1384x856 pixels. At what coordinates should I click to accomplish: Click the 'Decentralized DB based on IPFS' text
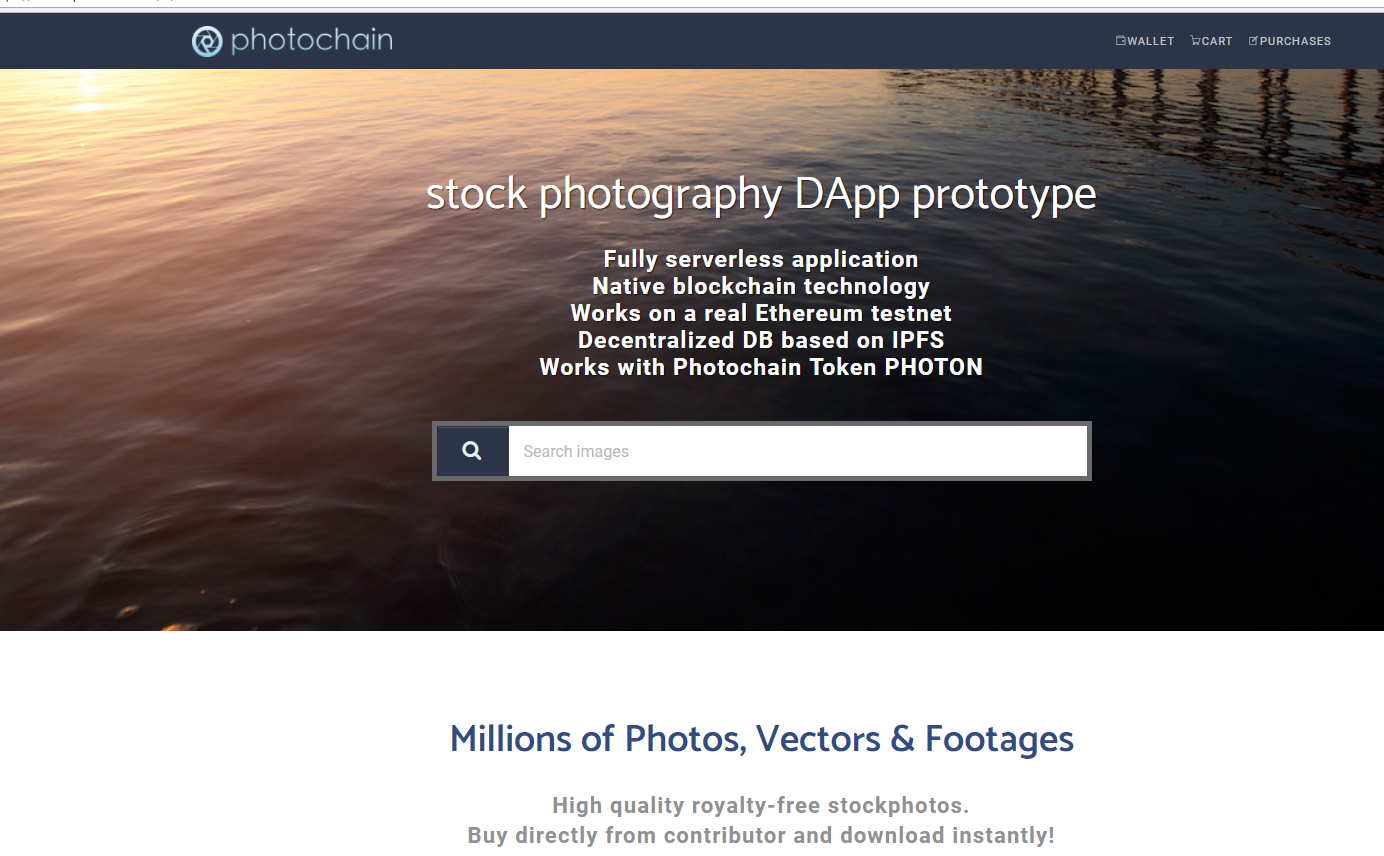click(761, 340)
